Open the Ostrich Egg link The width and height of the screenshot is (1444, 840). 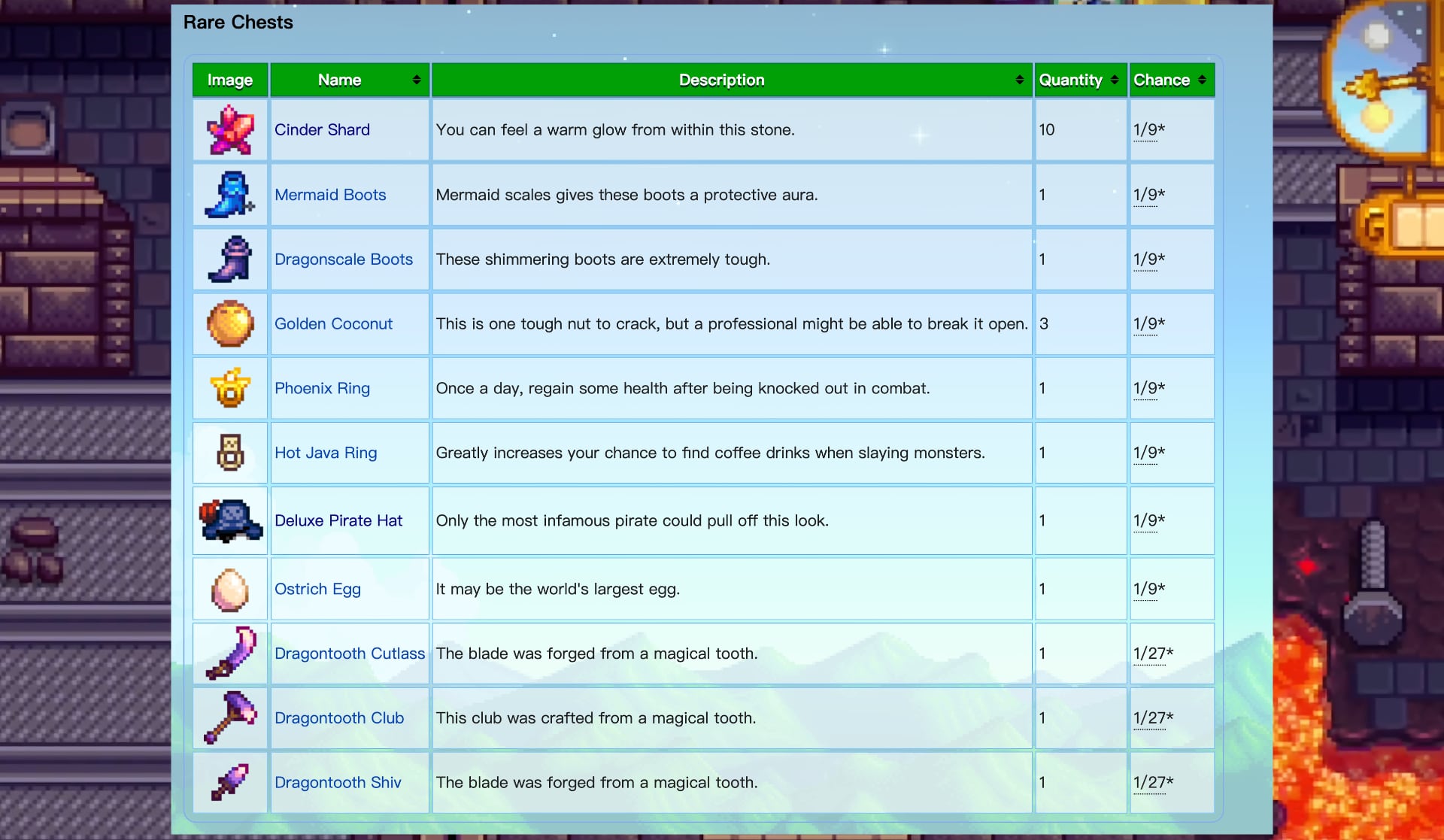[x=317, y=589]
